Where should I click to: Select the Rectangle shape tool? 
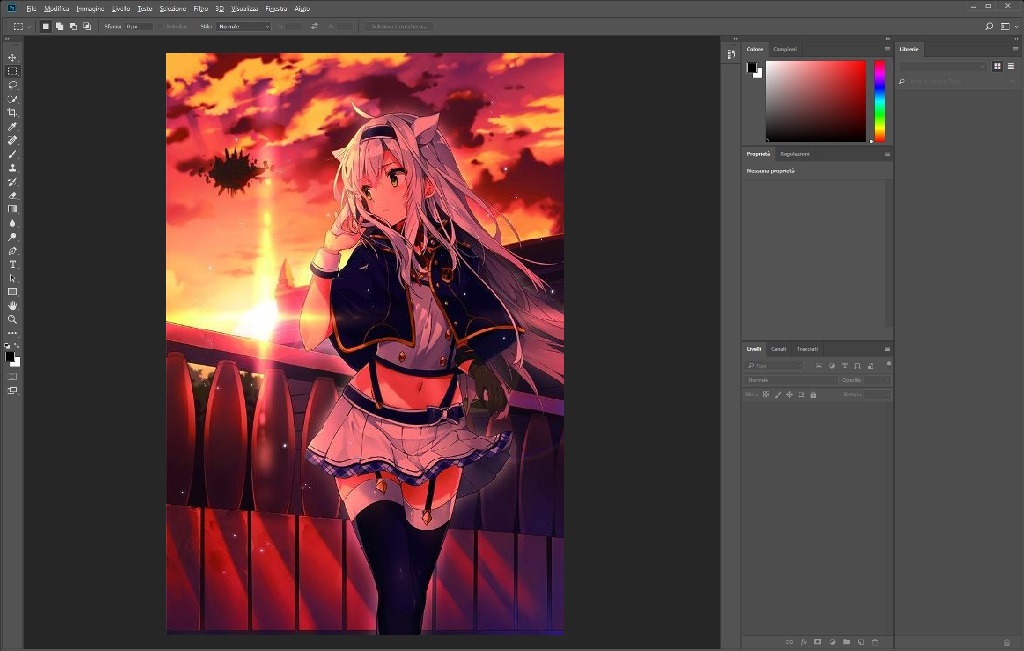pyautogui.click(x=12, y=292)
